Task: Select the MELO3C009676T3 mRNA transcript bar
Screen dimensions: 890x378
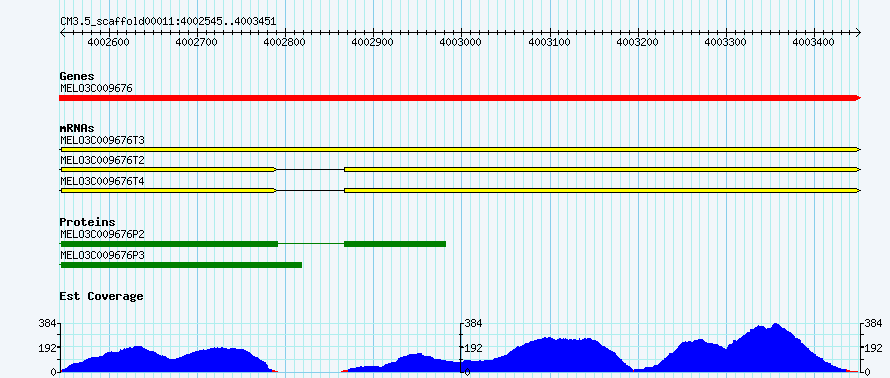Action: (460, 149)
